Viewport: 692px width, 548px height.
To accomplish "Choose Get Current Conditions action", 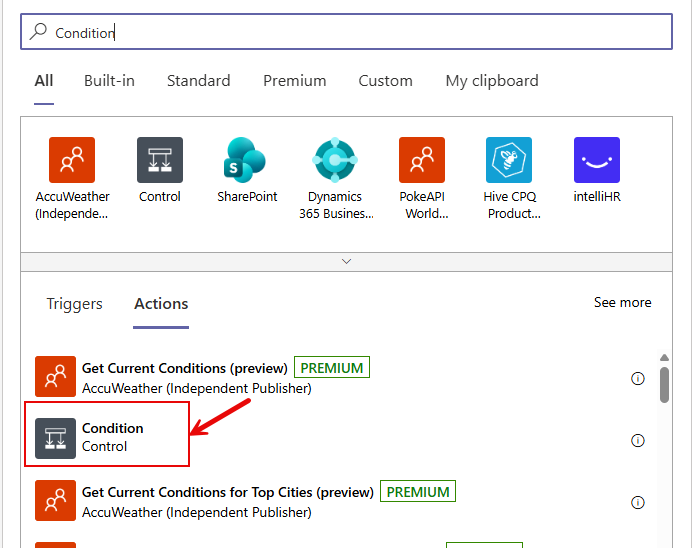I will [185, 368].
